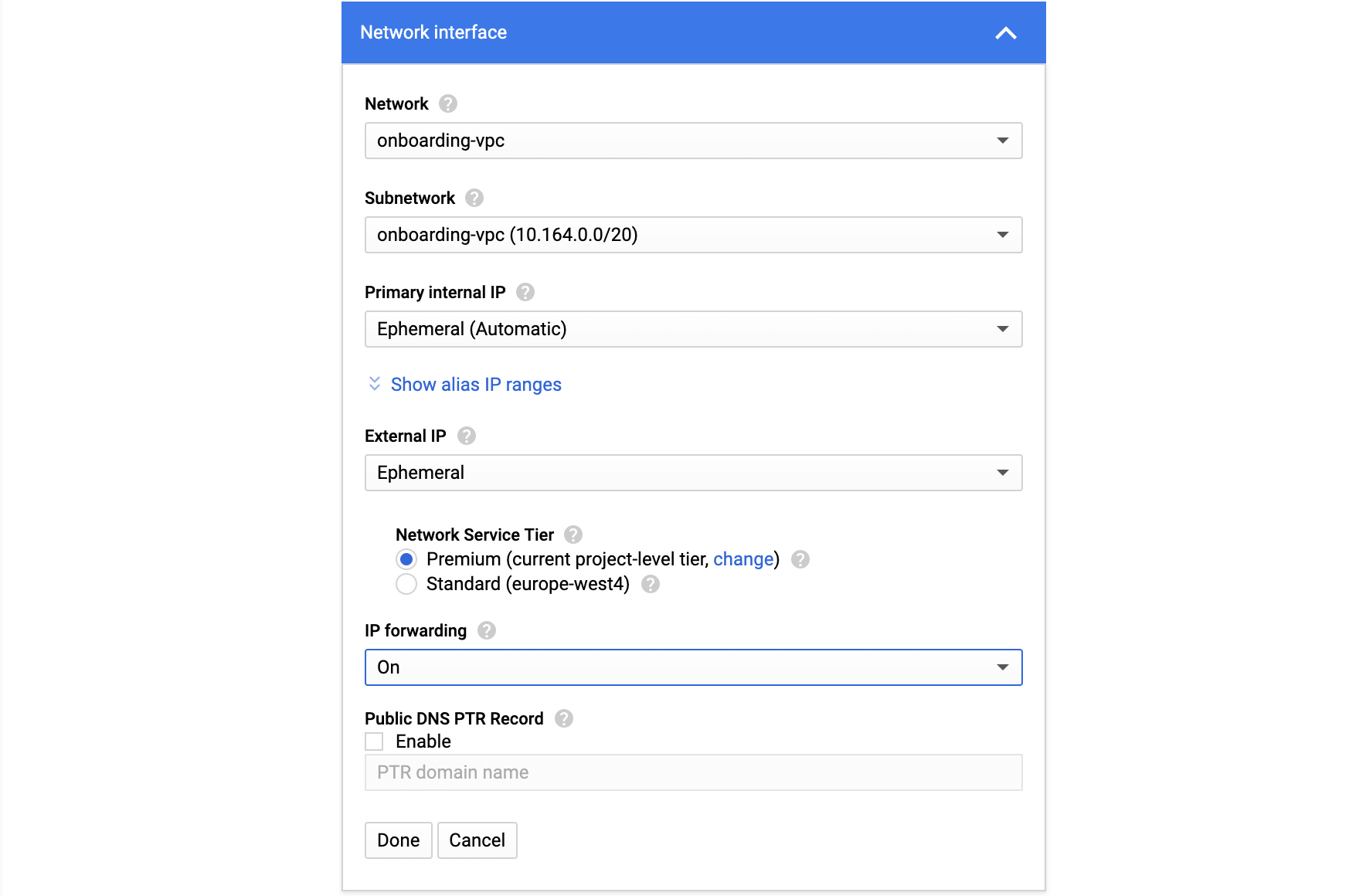Click the Subnetwork help icon

475,198
